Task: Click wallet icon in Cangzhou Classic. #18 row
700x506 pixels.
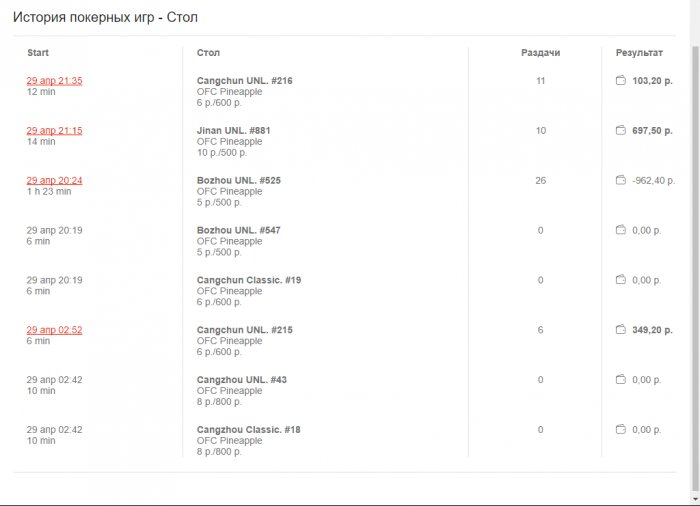Action: point(621,430)
